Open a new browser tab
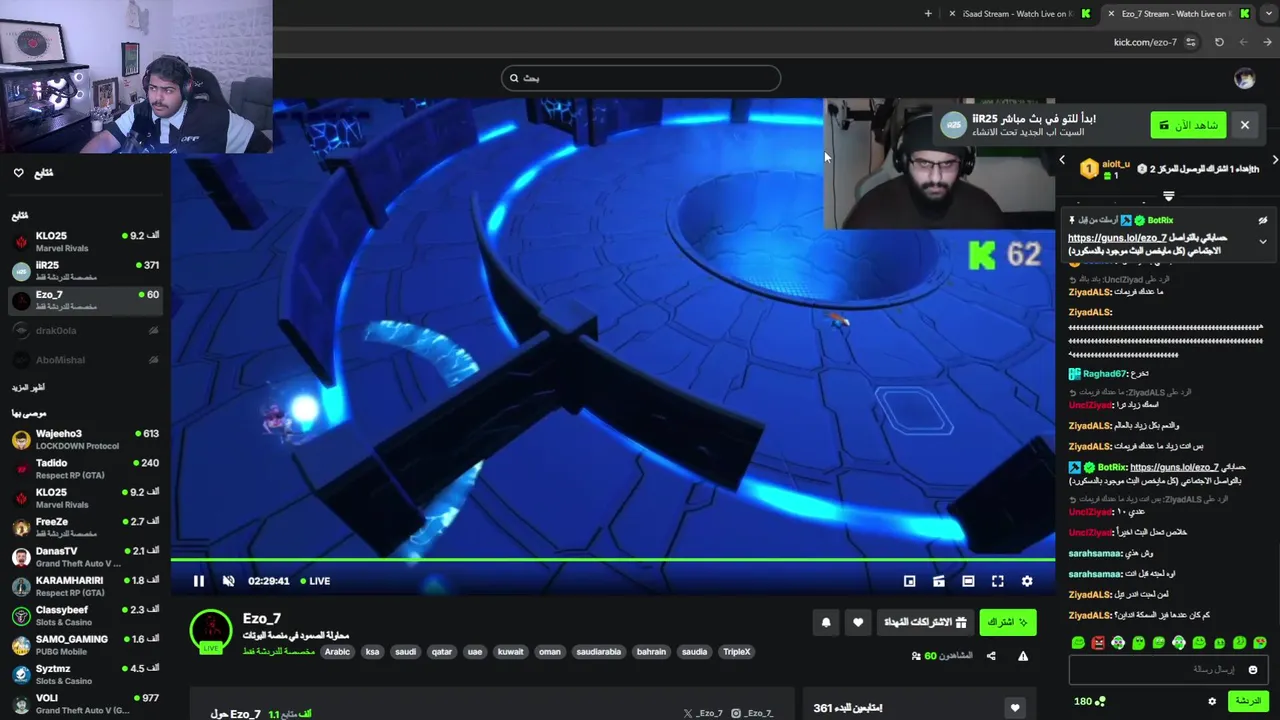 point(928,14)
